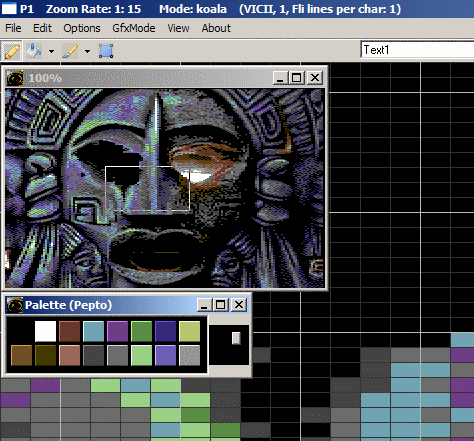Pick the white color swatch
This screenshot has height=441, width=474.
pos(45,331)
